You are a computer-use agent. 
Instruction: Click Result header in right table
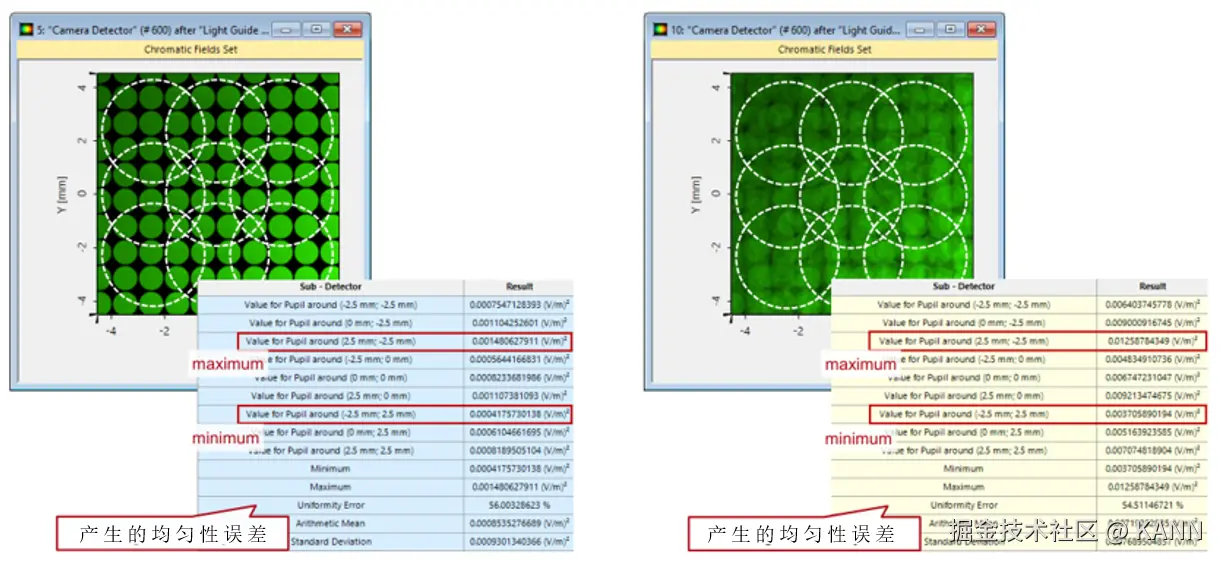[x=1153, y=286]
